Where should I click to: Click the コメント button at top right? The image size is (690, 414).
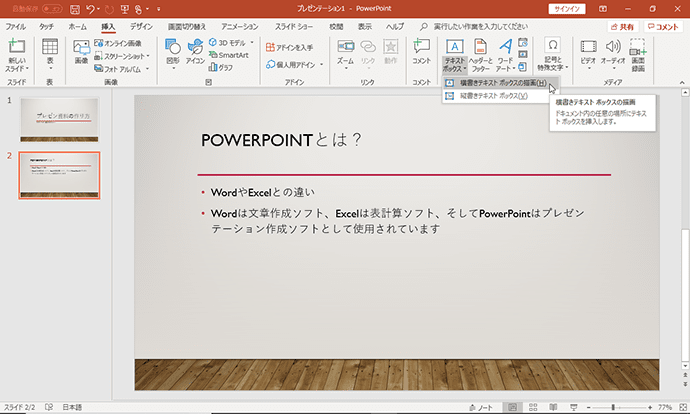click(663, 27)
